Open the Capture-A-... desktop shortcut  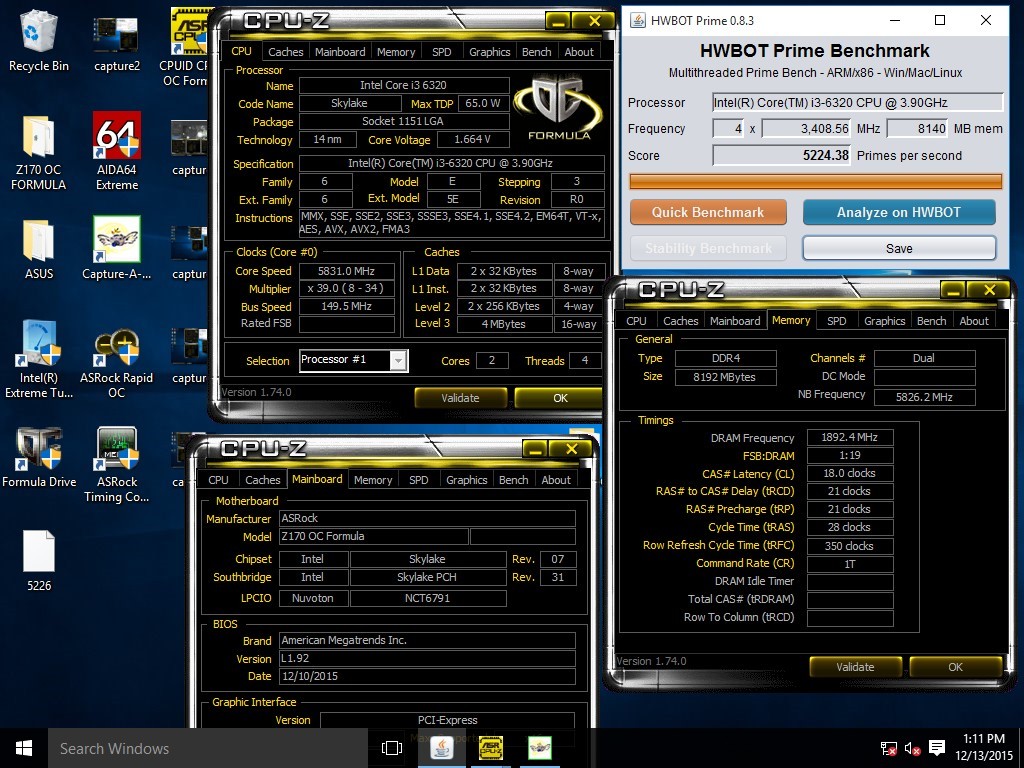coord(116,248)
